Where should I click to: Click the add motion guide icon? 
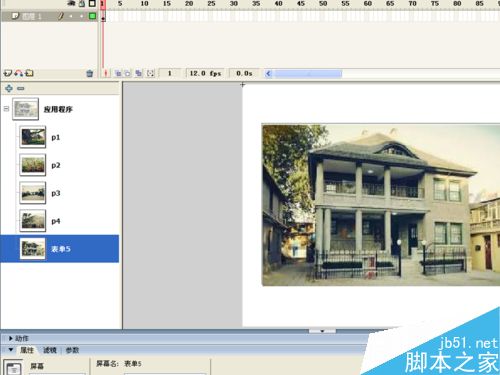[19, 73]
